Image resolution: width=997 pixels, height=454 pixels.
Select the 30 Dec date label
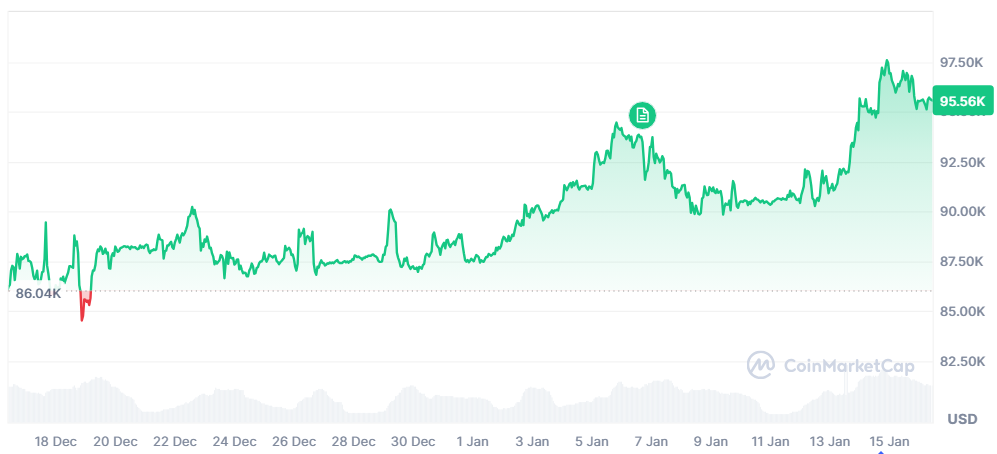click(x=414, y=441)
